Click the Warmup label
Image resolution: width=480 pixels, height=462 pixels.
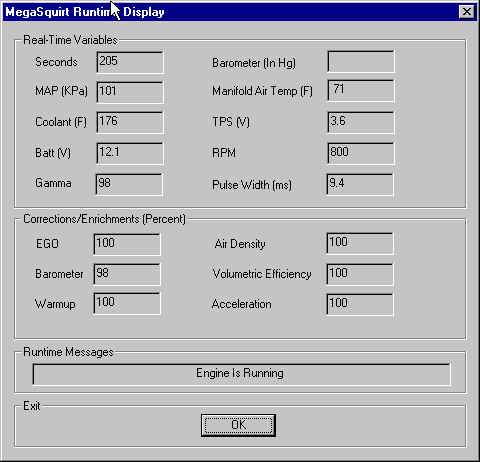tap(55, 304)
